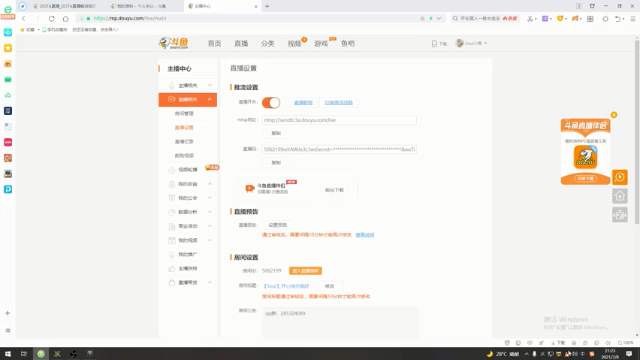Screen dimensions: 640x360
Task: Open the 鱼吧 nav item
Action: [348, 43]
